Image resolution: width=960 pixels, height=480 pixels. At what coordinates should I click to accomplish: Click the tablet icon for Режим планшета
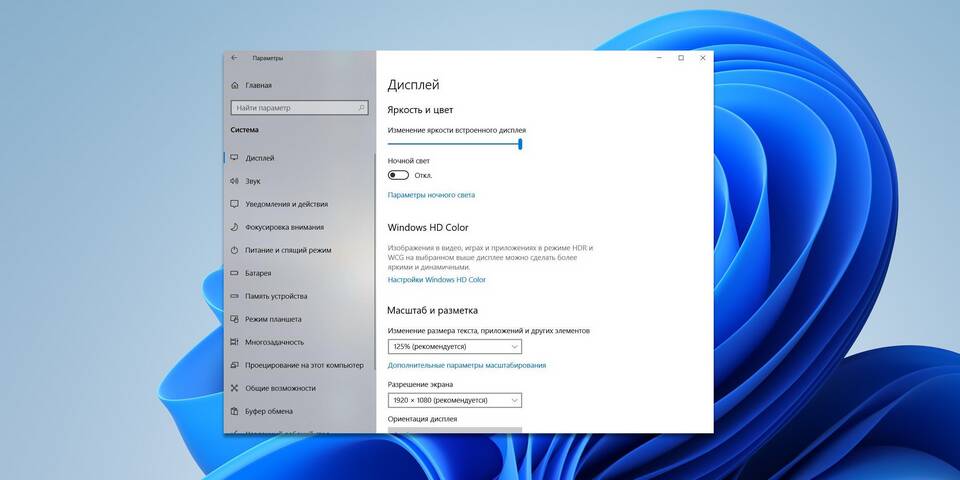[x=235, y=319]
